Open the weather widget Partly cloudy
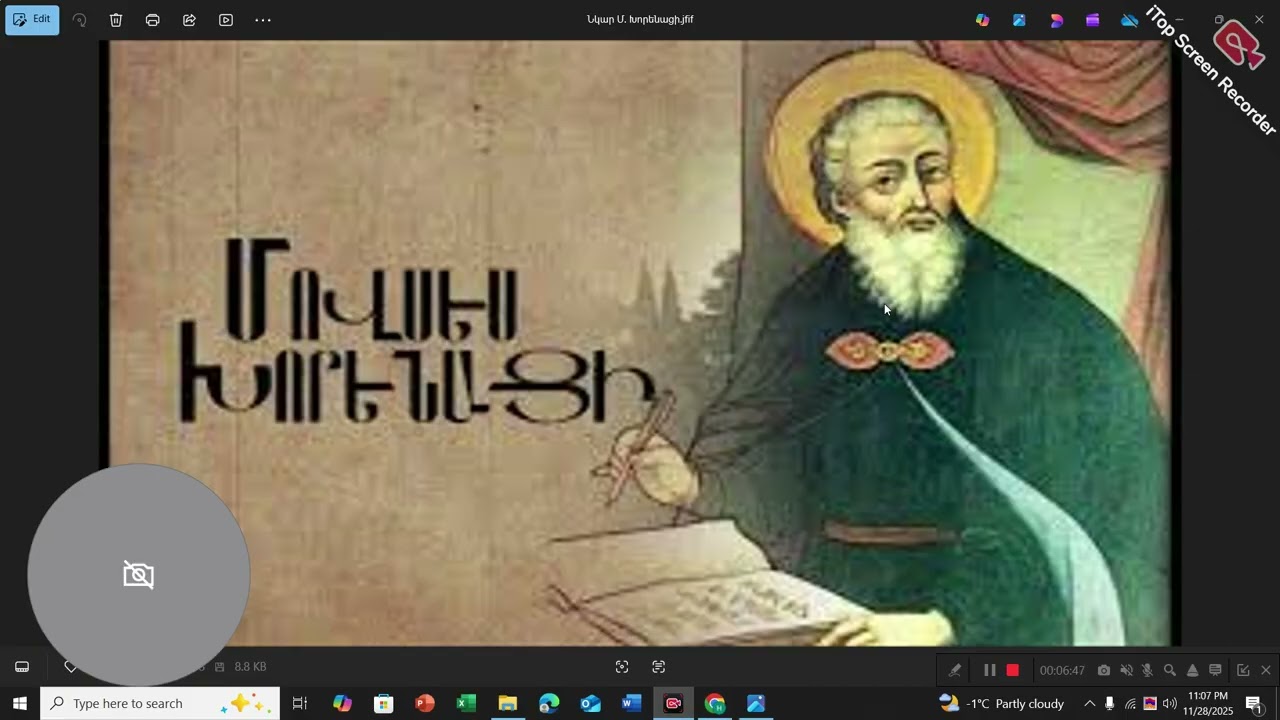The height and width of the screenshot is (720, 1280). click(1001, 703)
